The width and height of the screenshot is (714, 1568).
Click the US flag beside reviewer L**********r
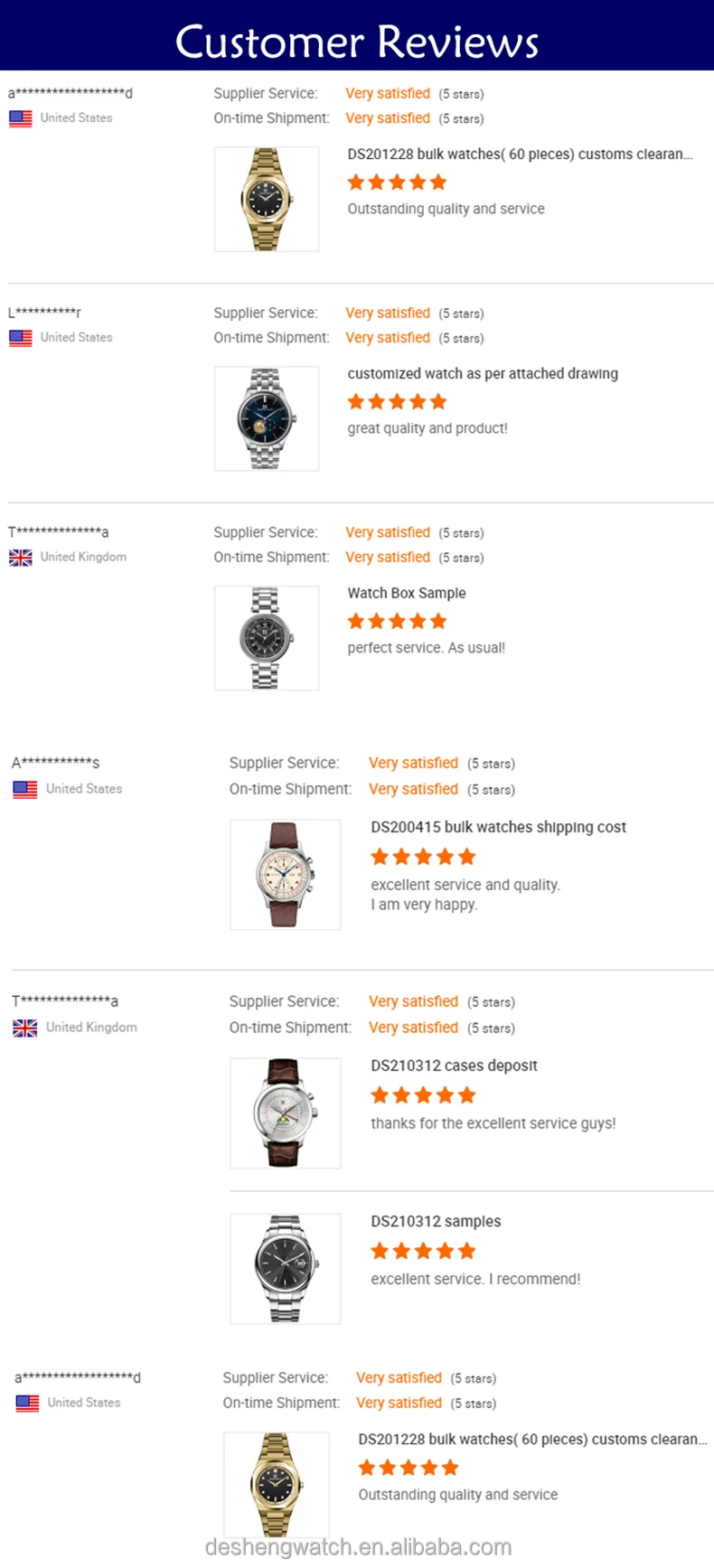21,338
